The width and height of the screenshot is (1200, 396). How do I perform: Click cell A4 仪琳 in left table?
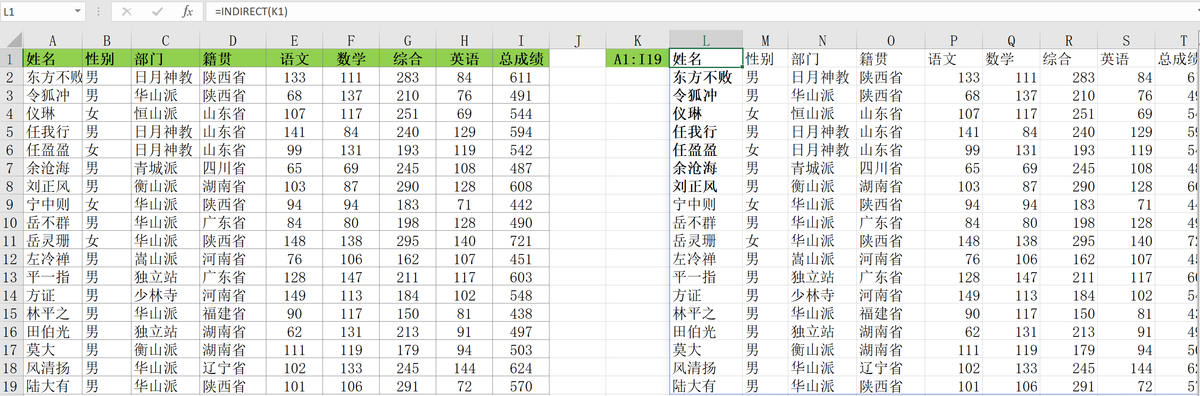[53, 113]
